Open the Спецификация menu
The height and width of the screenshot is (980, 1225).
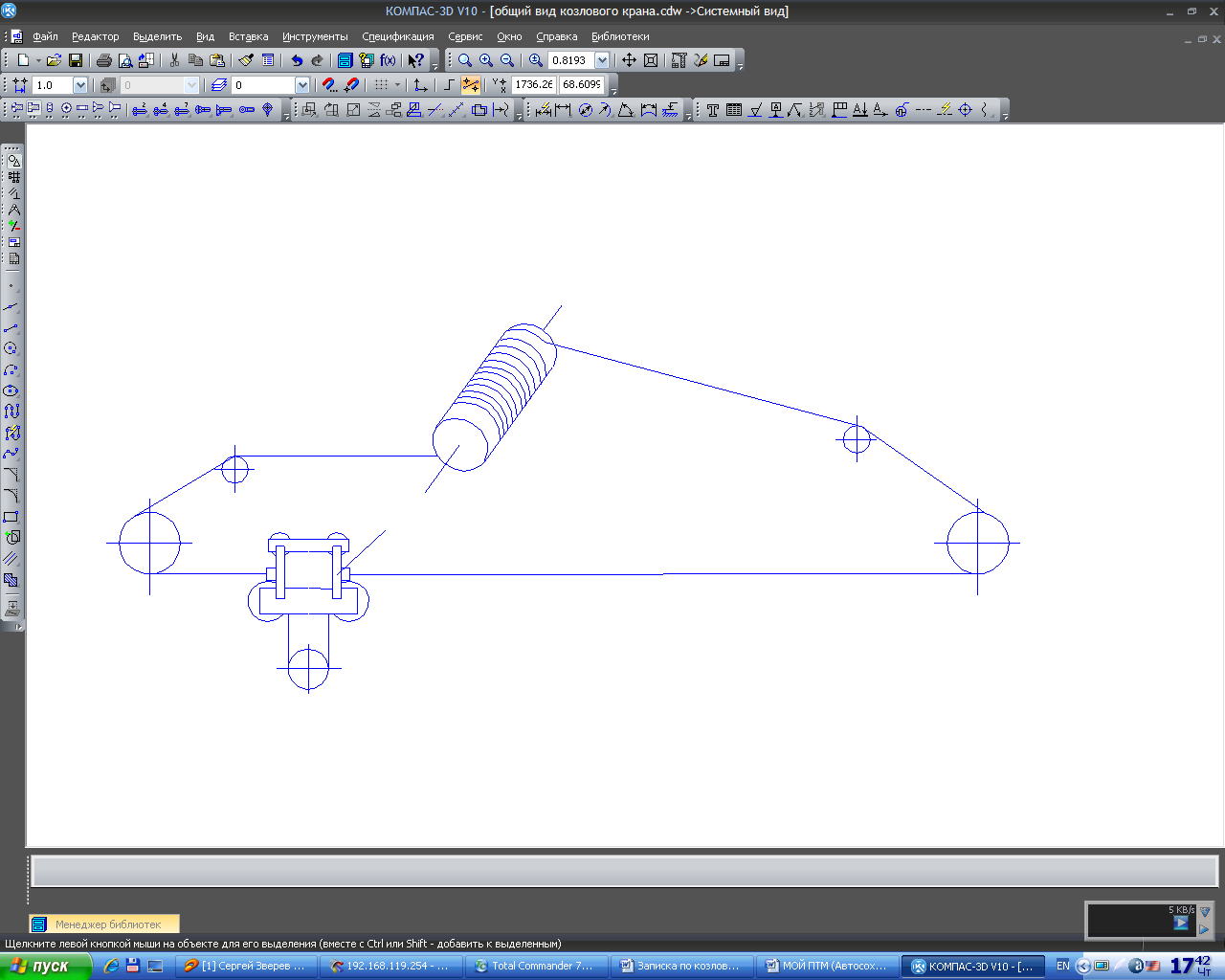pos(397,36)
